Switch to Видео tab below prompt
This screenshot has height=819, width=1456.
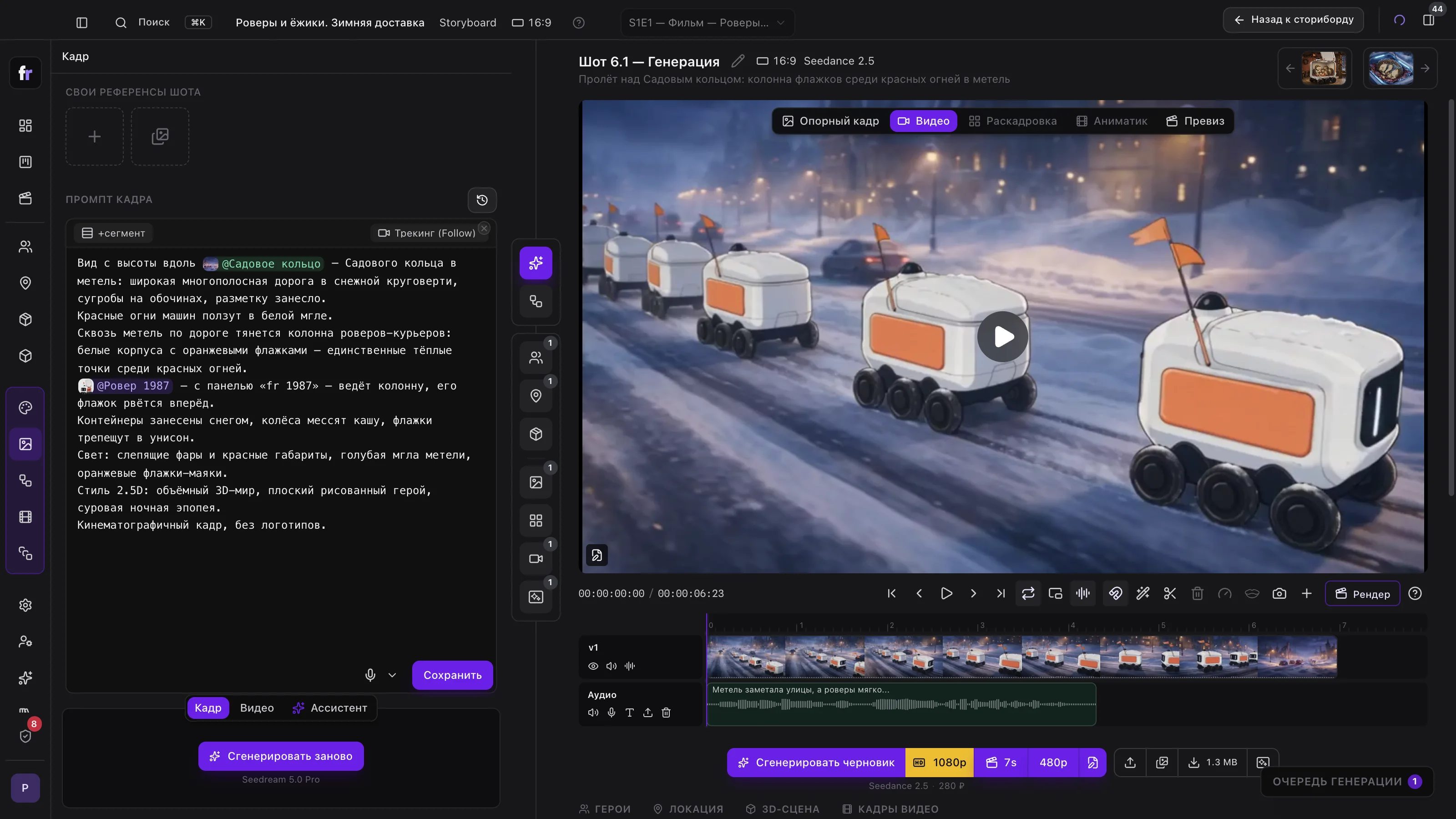(x=257, y=708)
